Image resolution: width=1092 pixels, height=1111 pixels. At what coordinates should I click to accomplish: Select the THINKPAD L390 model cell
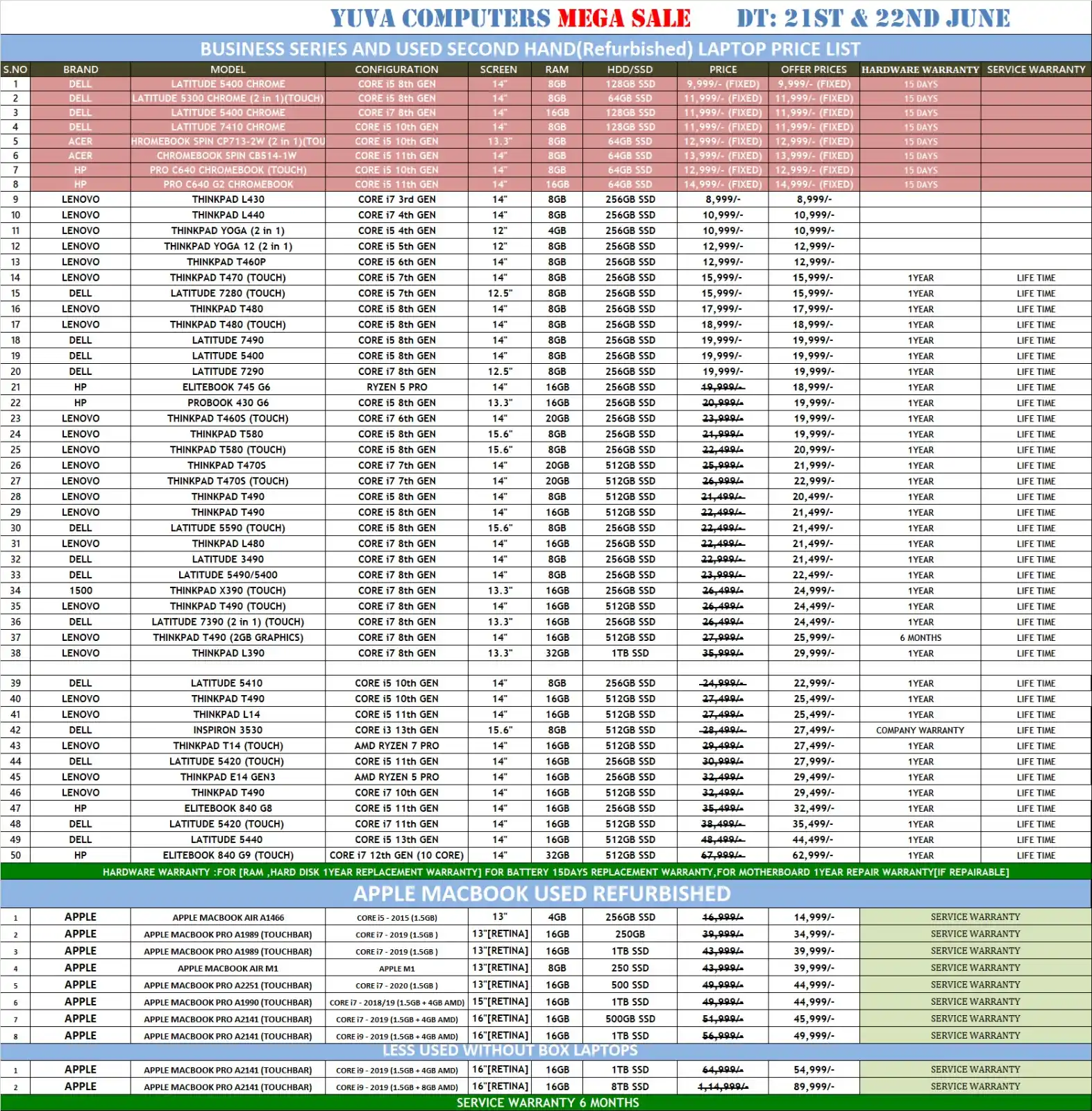[x=228, y=653]
